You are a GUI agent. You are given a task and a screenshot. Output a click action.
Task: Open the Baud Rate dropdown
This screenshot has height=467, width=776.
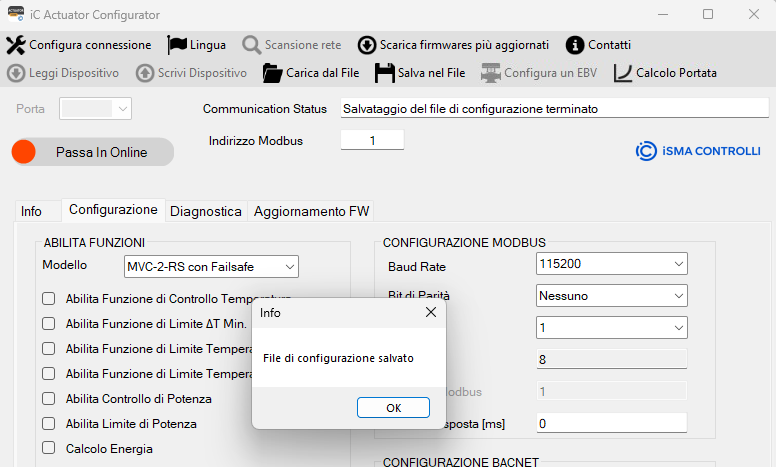[x=612, y=264]
